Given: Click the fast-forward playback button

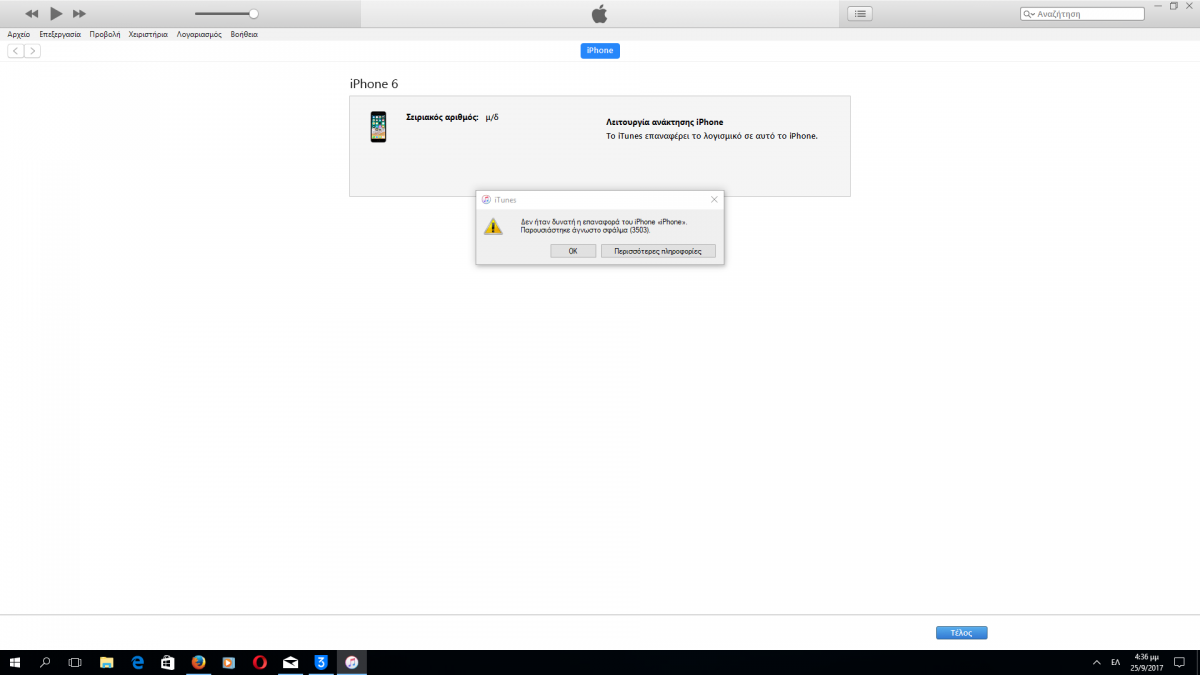Looking at the screenshot, I should pyautogui.click(x=79, y=14).
